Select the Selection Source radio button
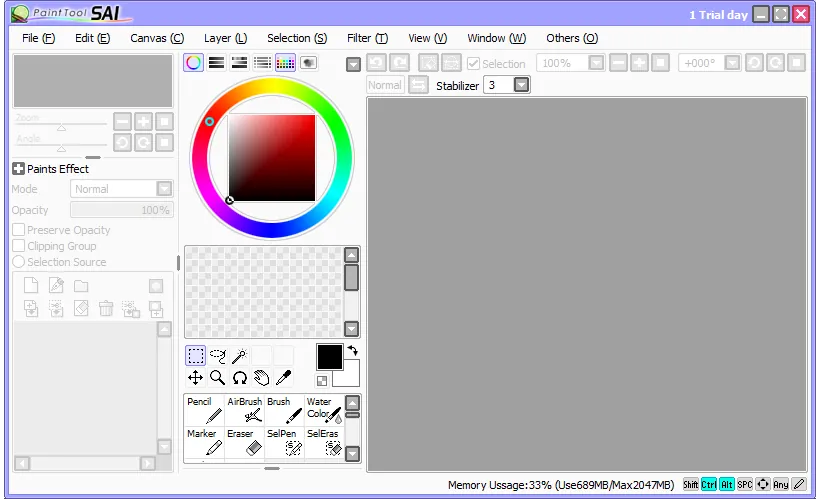 pos(19,262)
